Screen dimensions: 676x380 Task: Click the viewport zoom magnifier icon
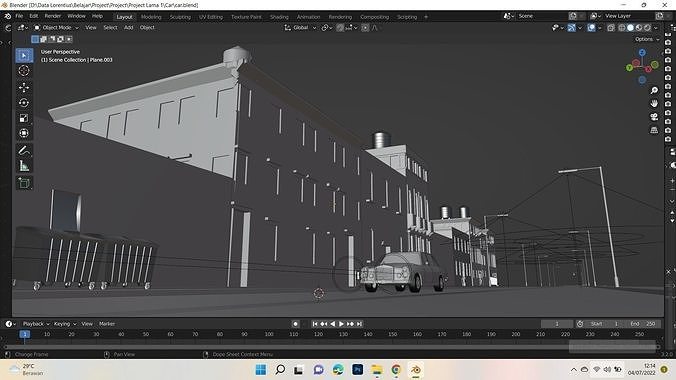coord(654,91)
